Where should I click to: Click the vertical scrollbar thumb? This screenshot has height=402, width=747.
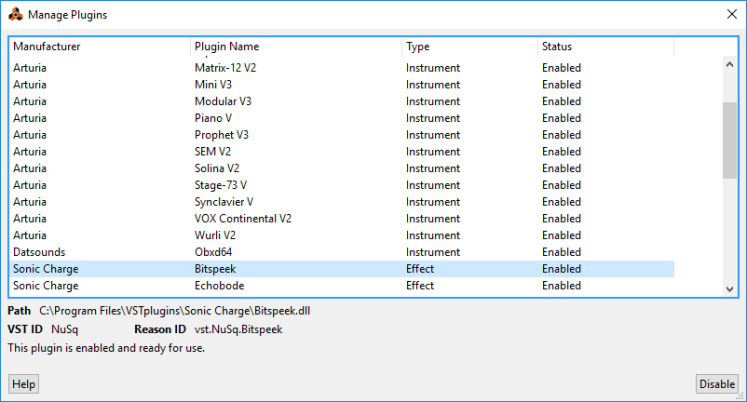[729, 140]
